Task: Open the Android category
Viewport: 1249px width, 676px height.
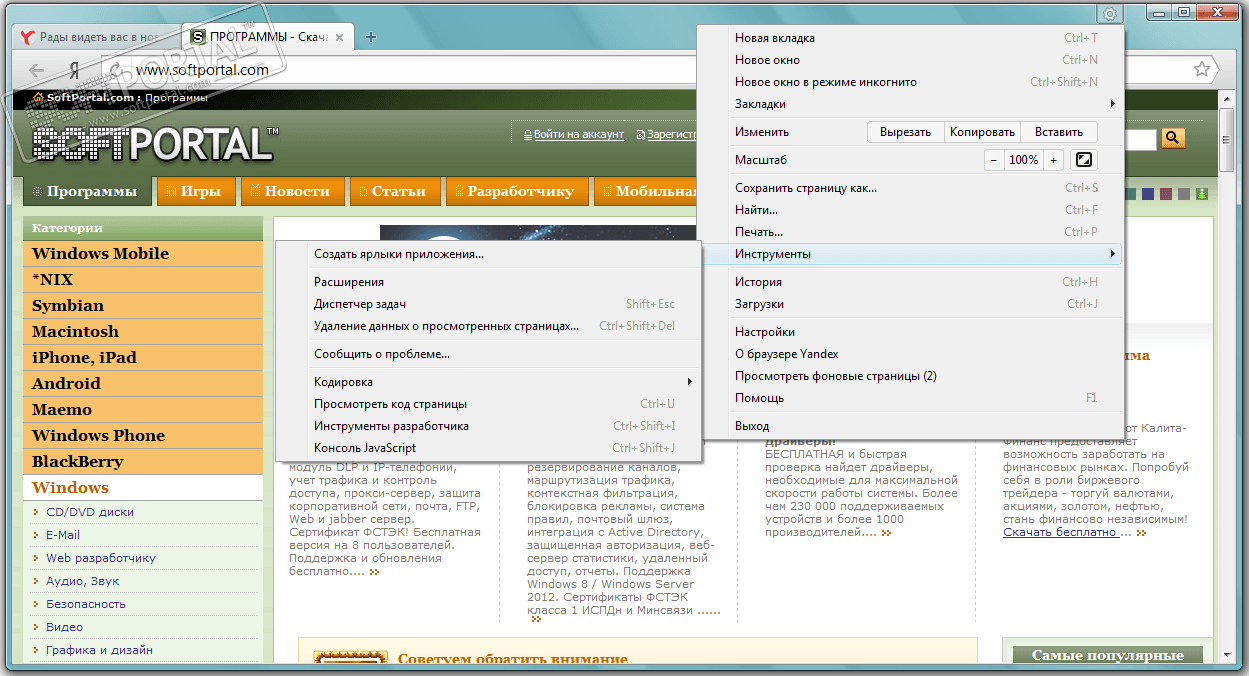Action: (x=142, y=384)
